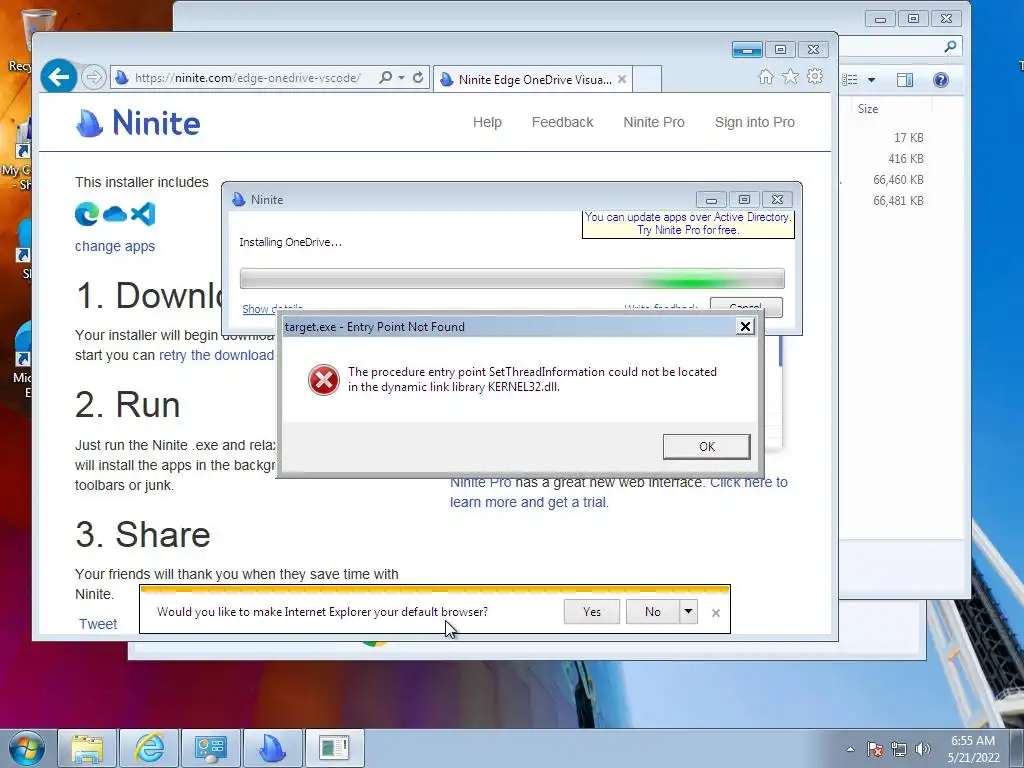This screenshot has width=1024, height=768.
Task: Select the 66,481 KB file size entry
Action: point(898,200)
